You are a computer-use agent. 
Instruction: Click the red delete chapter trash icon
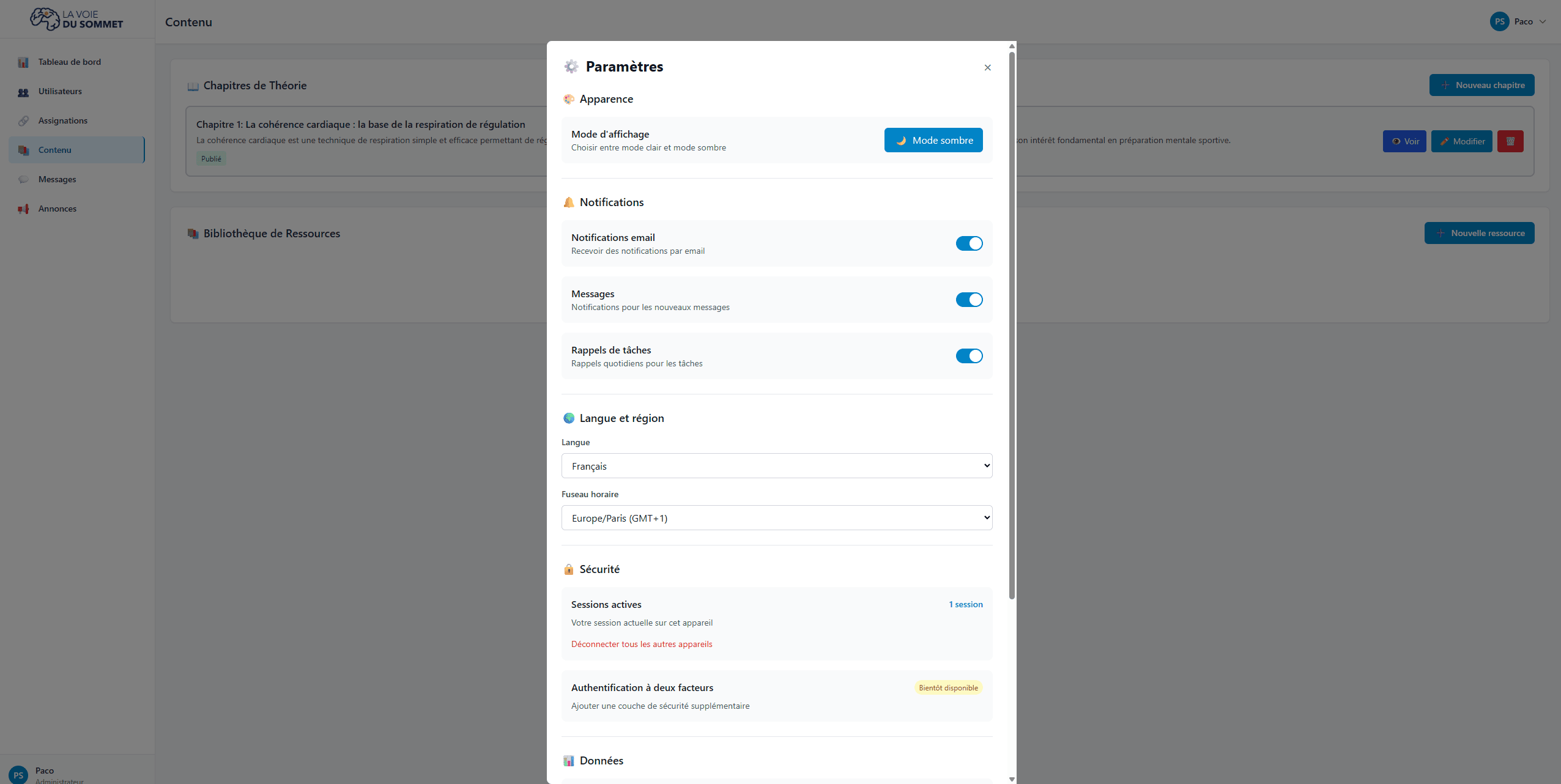[1510, 141]
